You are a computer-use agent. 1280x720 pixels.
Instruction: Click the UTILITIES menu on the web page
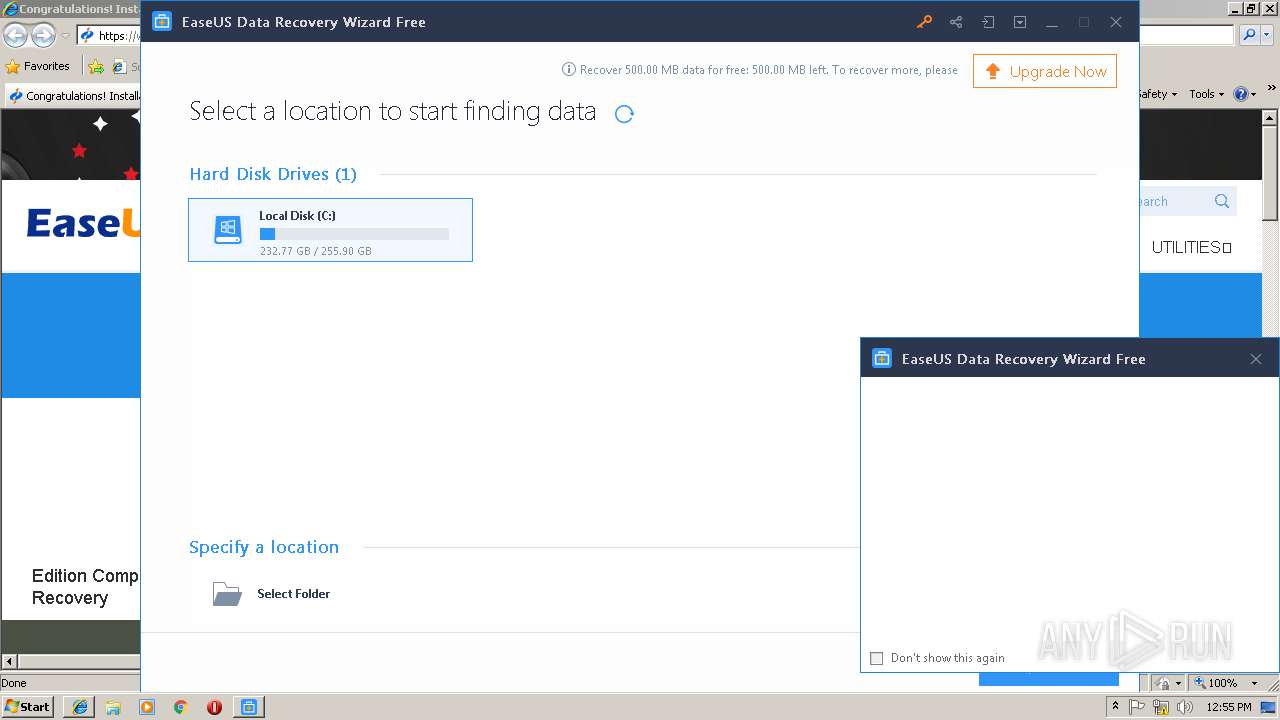(x=1191, y=247)
